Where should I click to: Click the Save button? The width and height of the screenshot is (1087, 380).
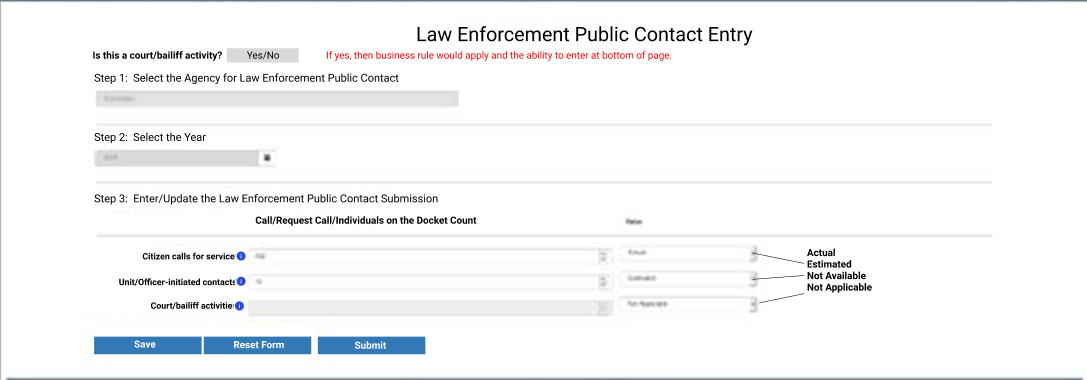pos(148,345)
